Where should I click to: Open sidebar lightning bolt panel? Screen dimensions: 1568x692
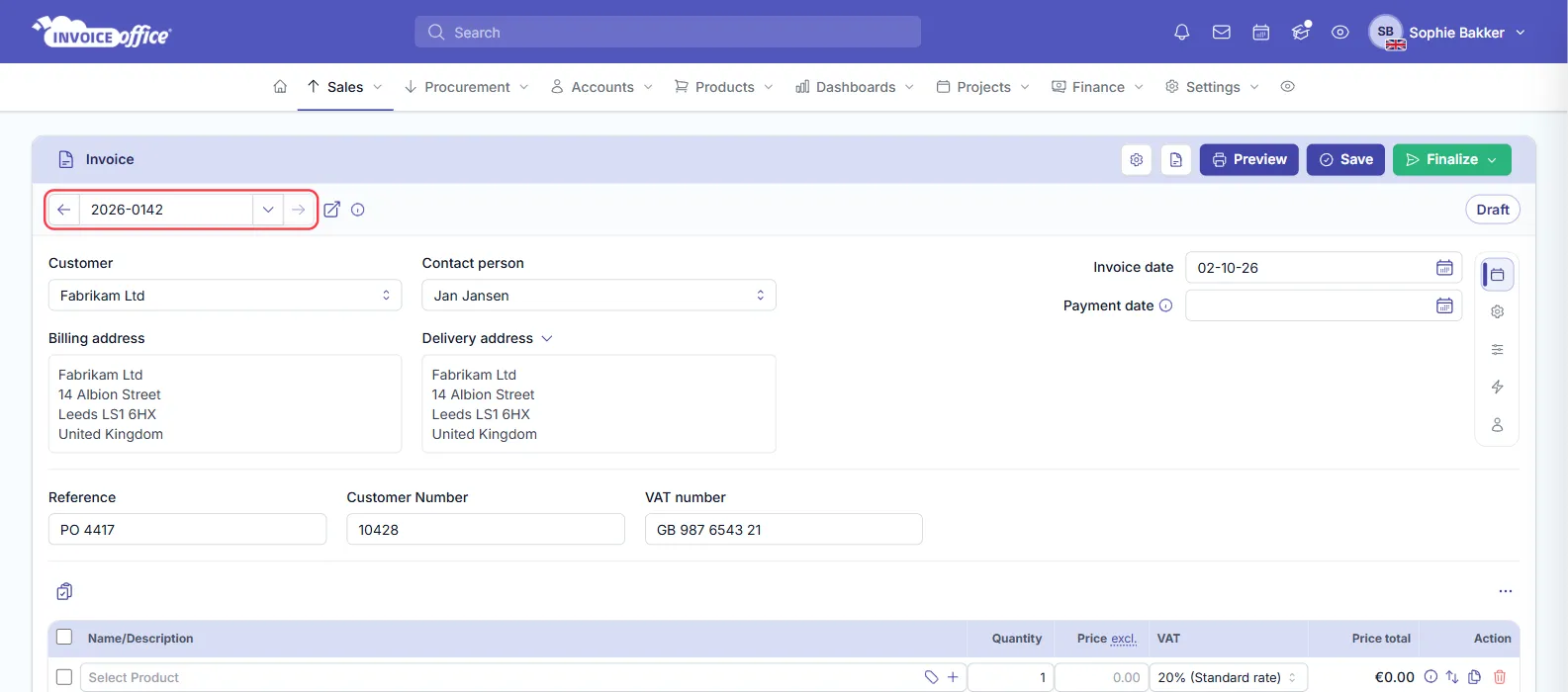click(1498, 388)
